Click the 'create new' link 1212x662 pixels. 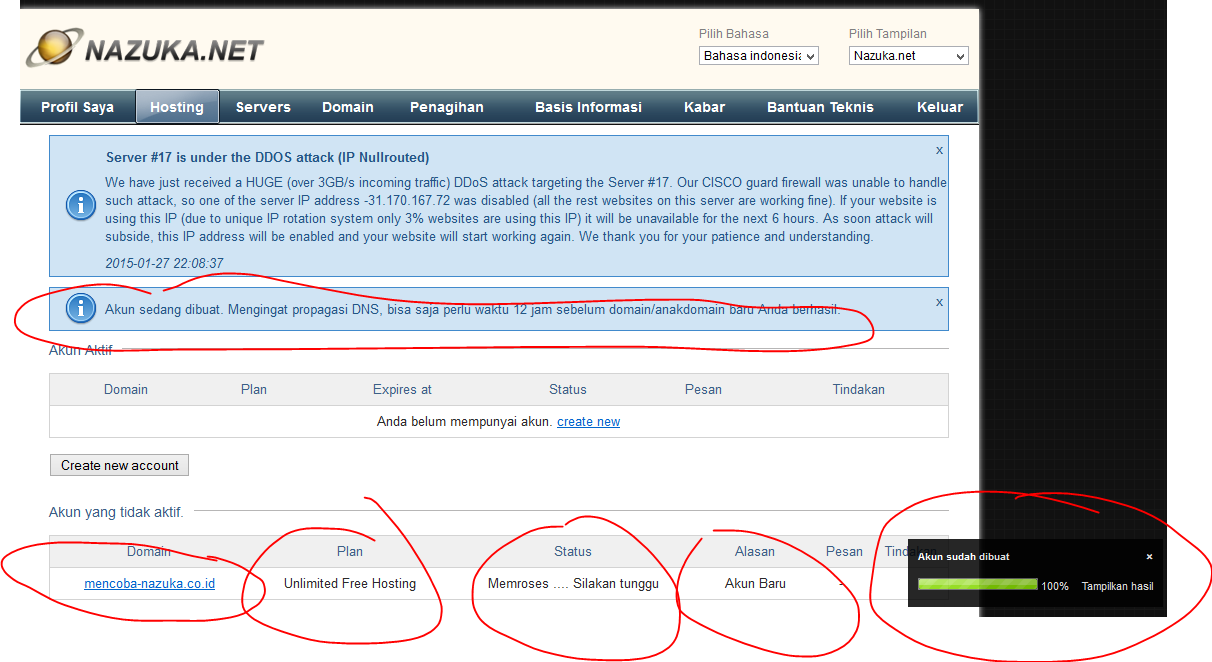pos(588,422)
